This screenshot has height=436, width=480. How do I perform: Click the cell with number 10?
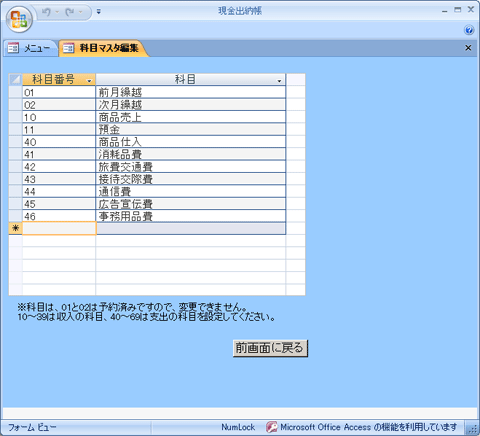pyautogui.click(x=59, y=117)
